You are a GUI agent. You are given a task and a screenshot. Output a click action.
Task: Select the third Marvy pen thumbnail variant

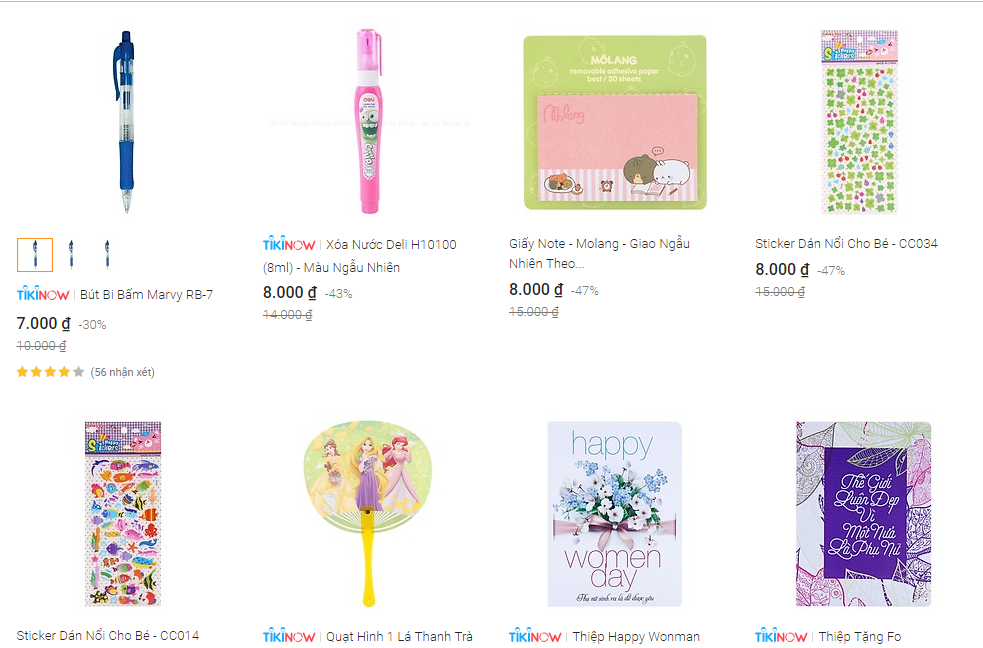click(x=107, y=255)
